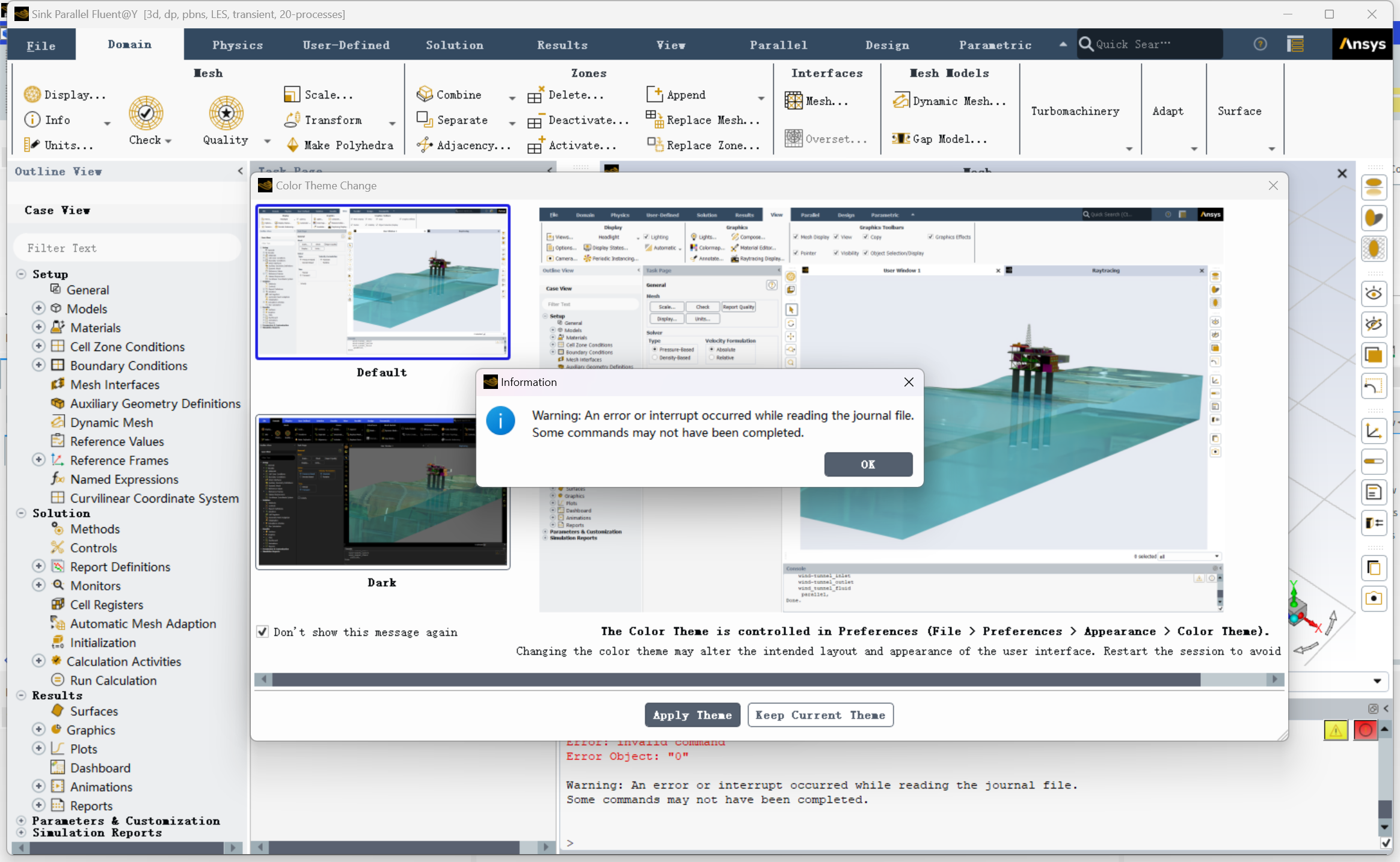Screen dimensions: 1400x862
Task: Open the Gap Model tool
Action: click(x=940, y=139)
